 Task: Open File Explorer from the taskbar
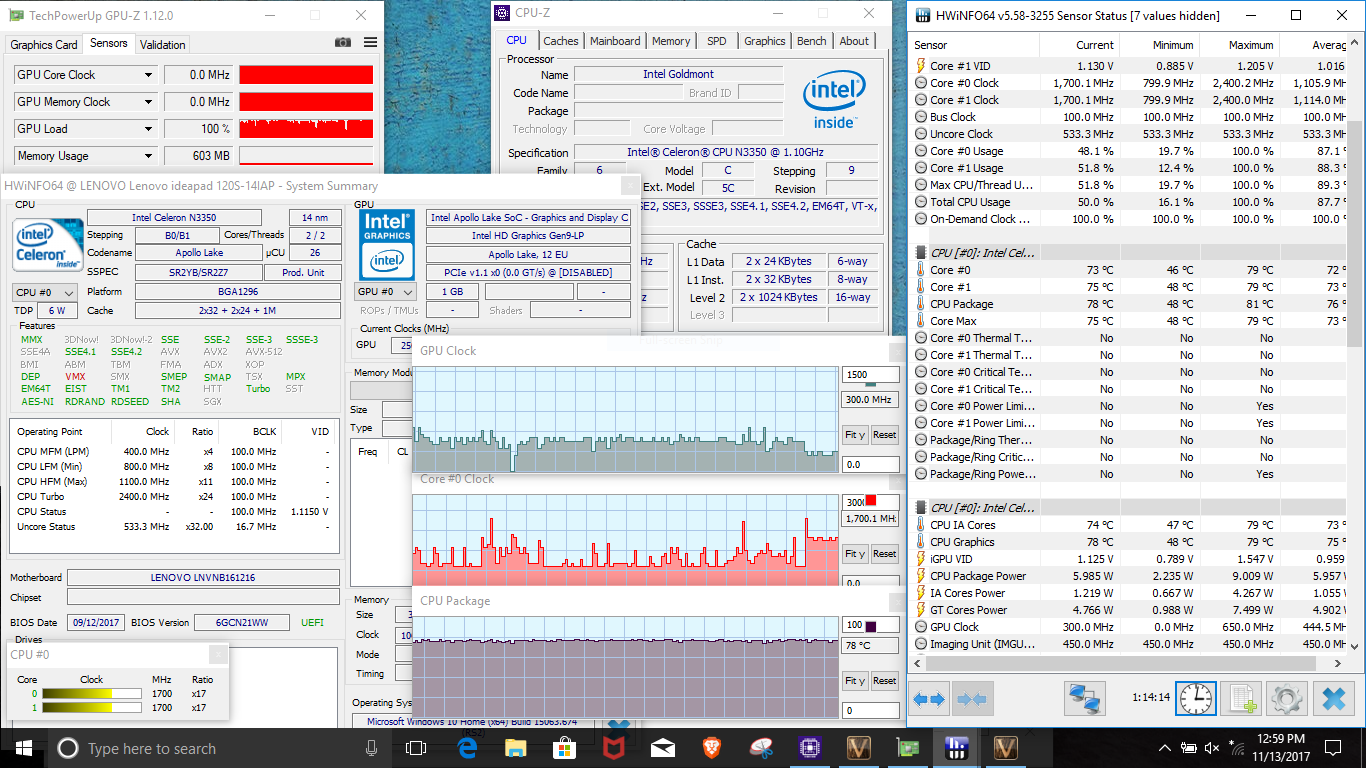click(x=515, y=748)
